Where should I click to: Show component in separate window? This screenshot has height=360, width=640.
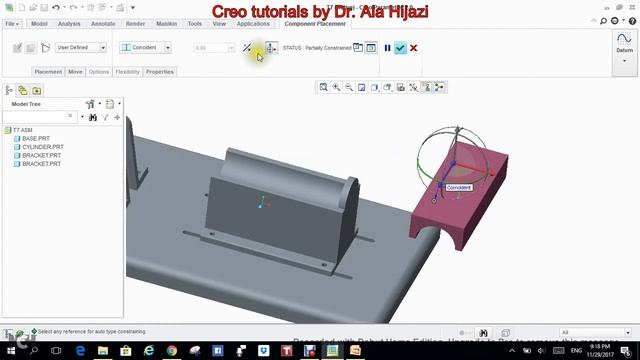point(358,48)
